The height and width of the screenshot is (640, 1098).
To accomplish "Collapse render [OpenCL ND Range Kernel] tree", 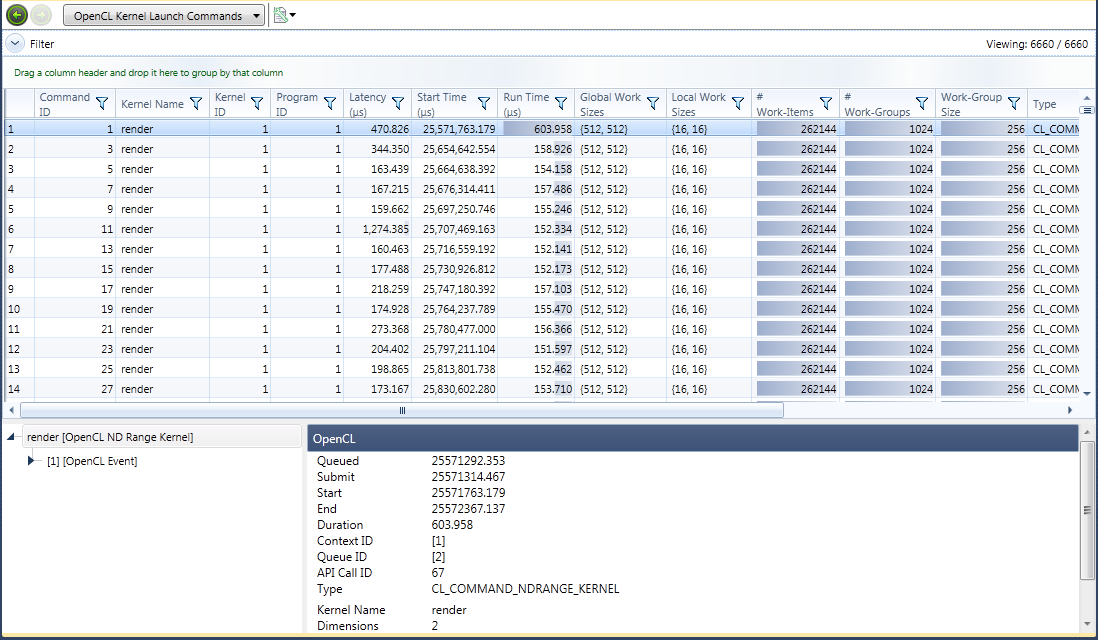I will click(12, 438).
